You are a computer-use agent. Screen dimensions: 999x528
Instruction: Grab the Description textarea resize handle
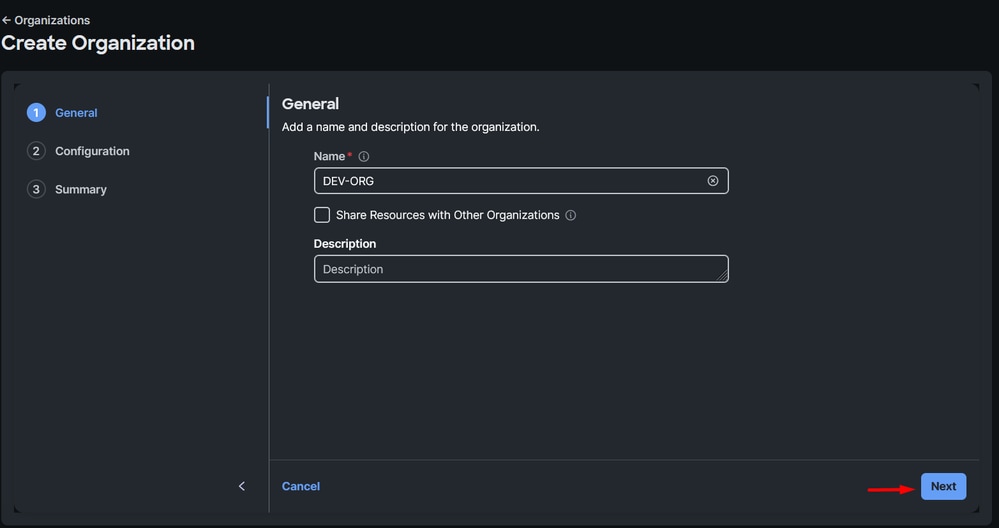click(722, 276)
